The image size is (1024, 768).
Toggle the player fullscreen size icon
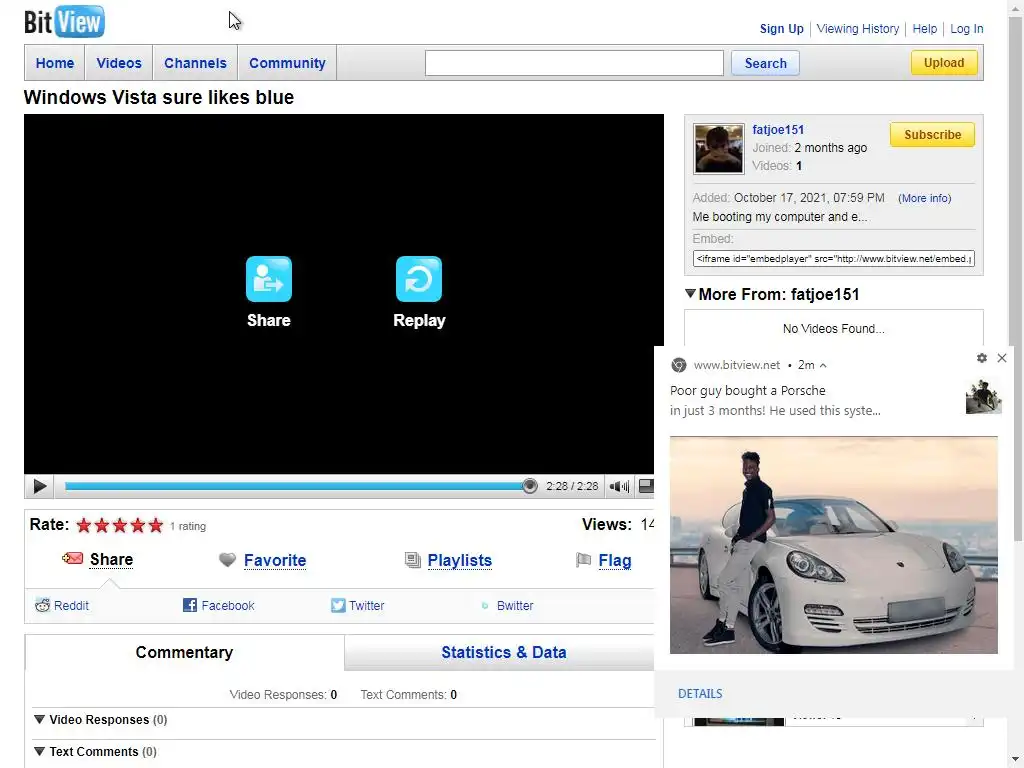645,486
